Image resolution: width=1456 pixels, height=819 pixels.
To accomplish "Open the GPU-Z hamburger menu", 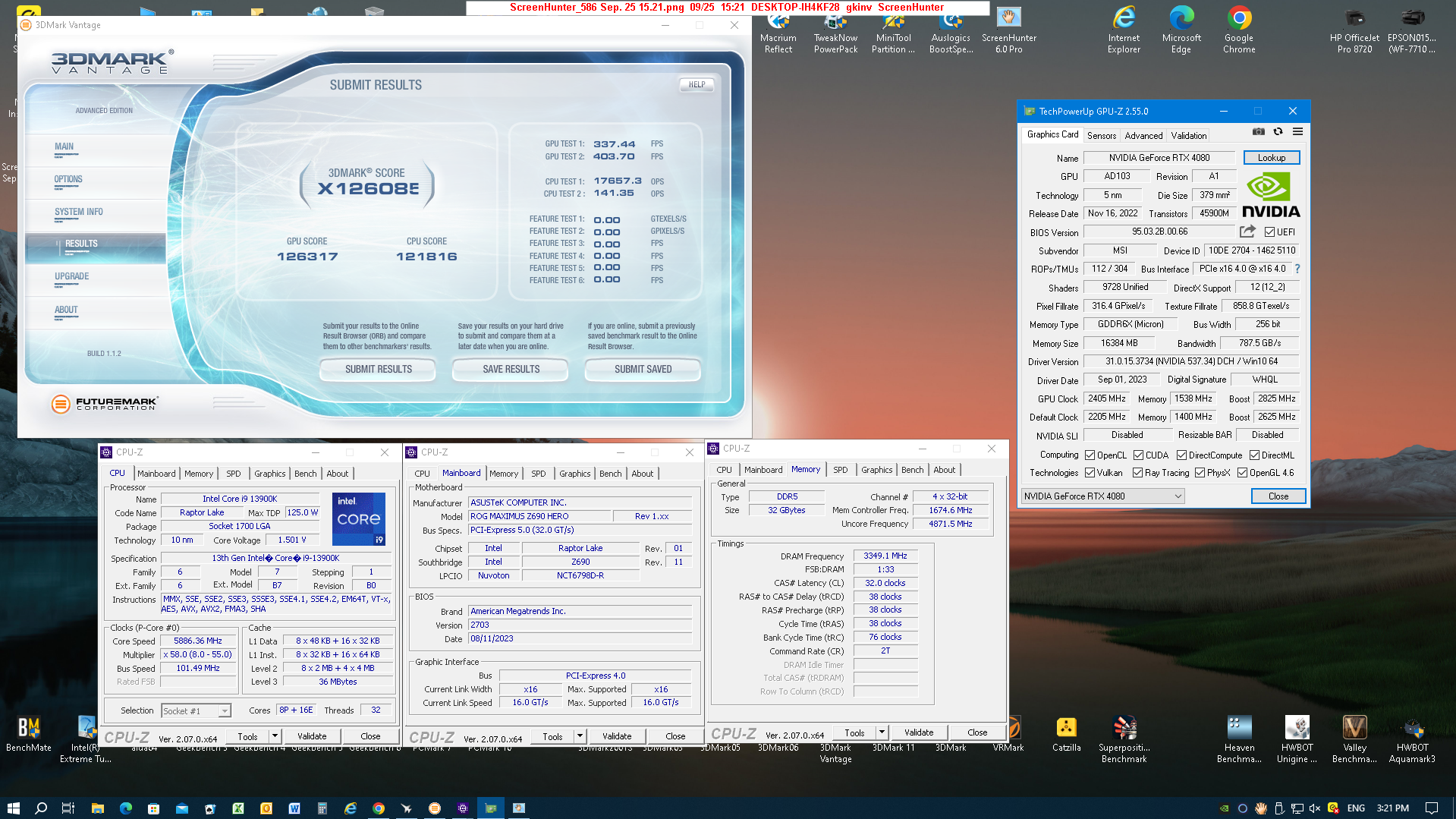I will (x=1297, y=132).
